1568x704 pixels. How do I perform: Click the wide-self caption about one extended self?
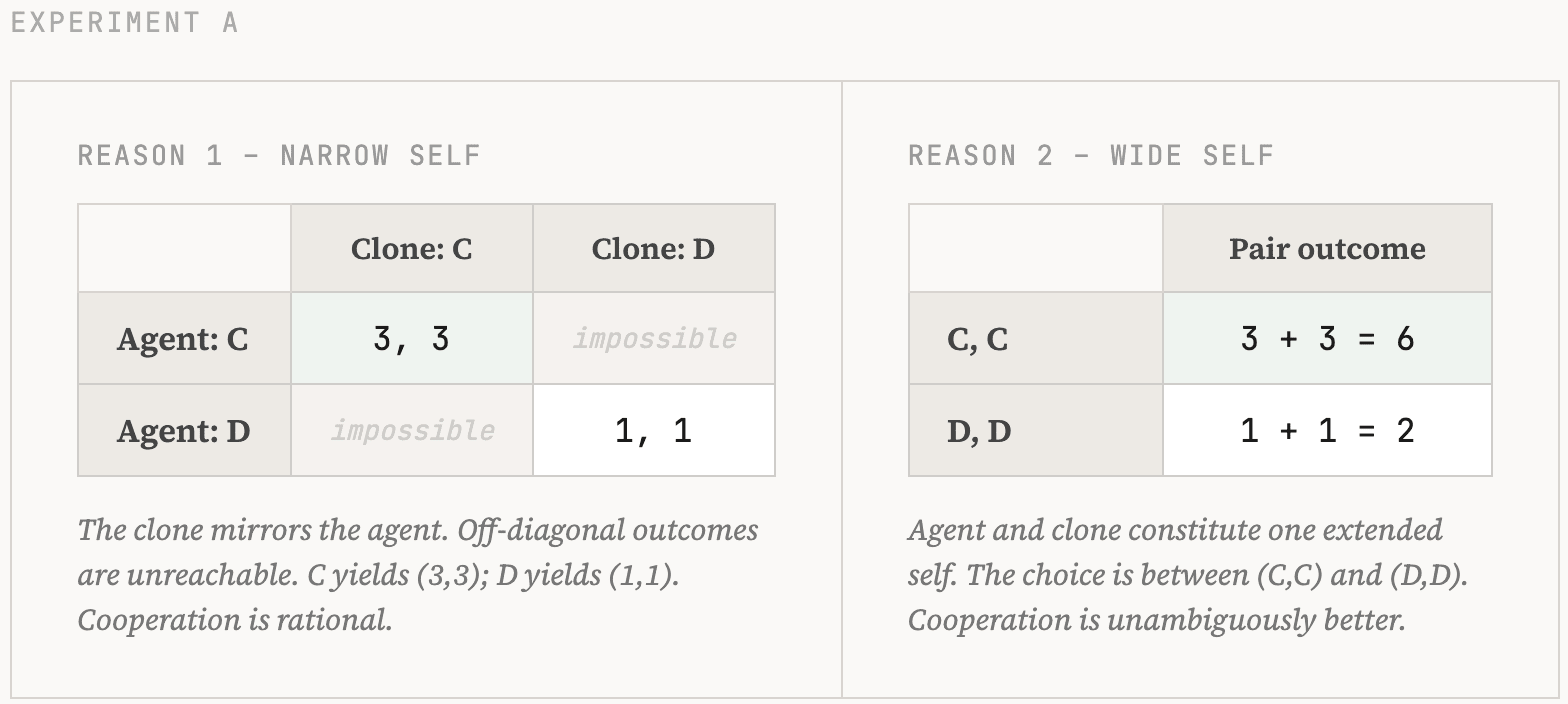(x=1187, y=575)
